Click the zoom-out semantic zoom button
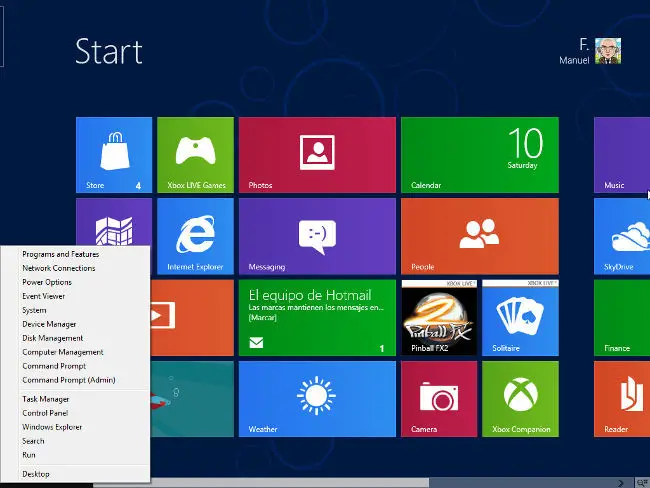650x488 pixels. (642, 483)
